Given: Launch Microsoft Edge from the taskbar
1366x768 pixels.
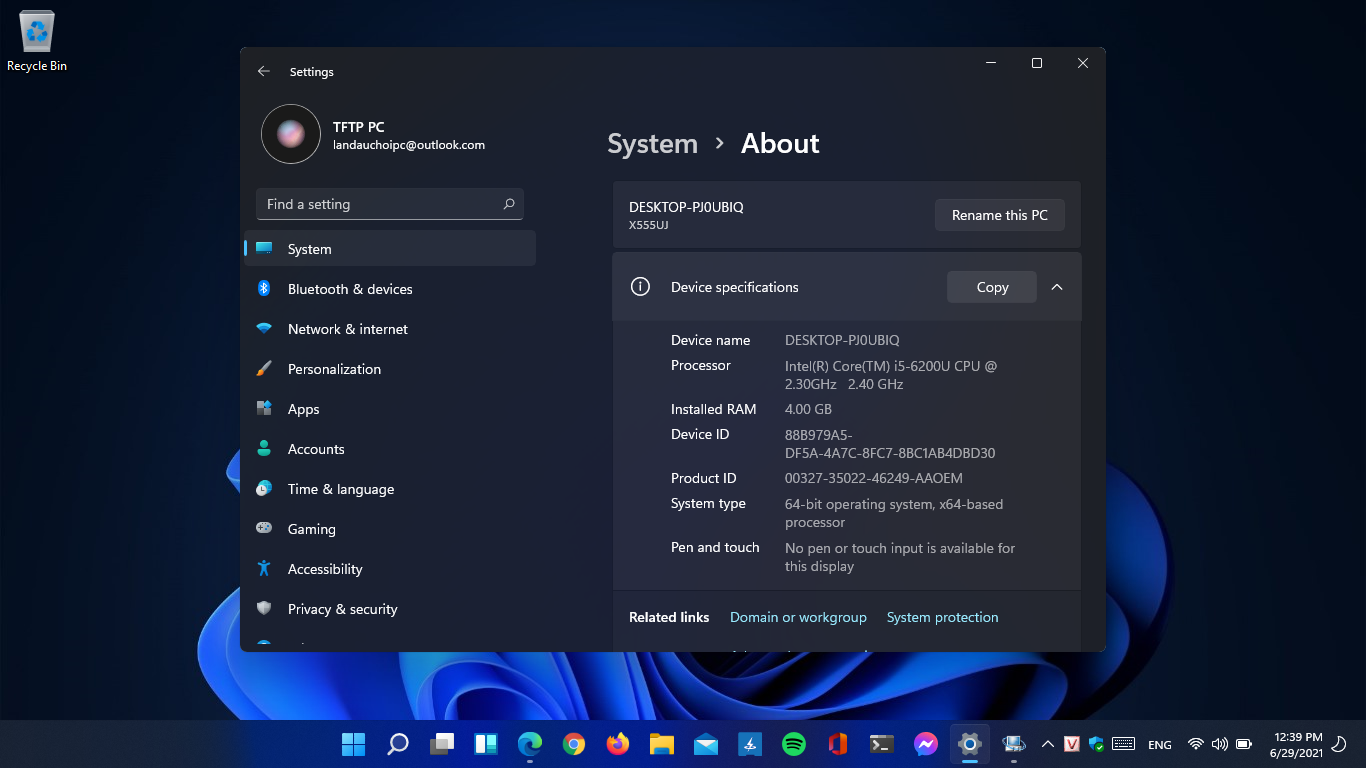Looking at the screenshot, I should 530,744.
